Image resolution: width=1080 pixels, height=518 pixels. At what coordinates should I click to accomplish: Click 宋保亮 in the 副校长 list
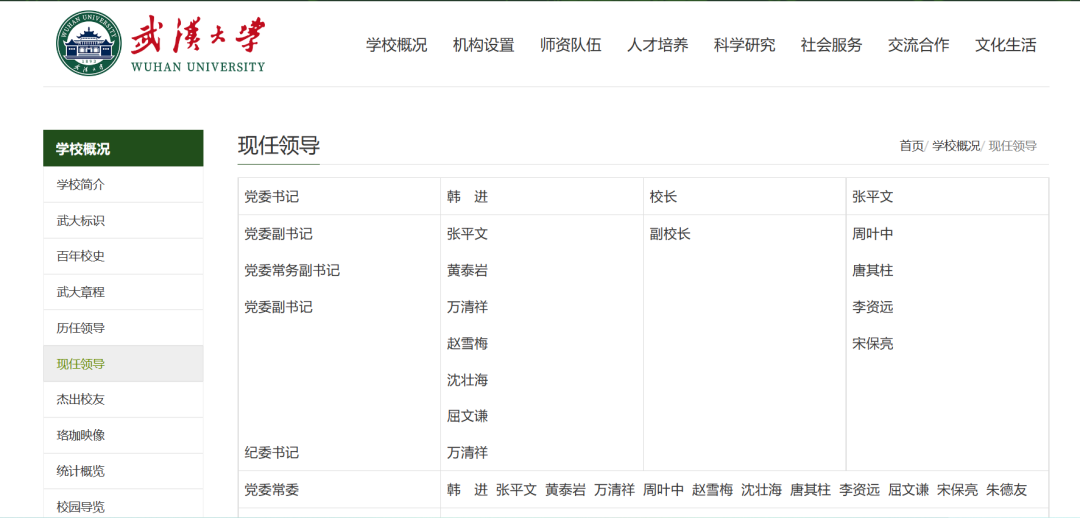point(873,344)
